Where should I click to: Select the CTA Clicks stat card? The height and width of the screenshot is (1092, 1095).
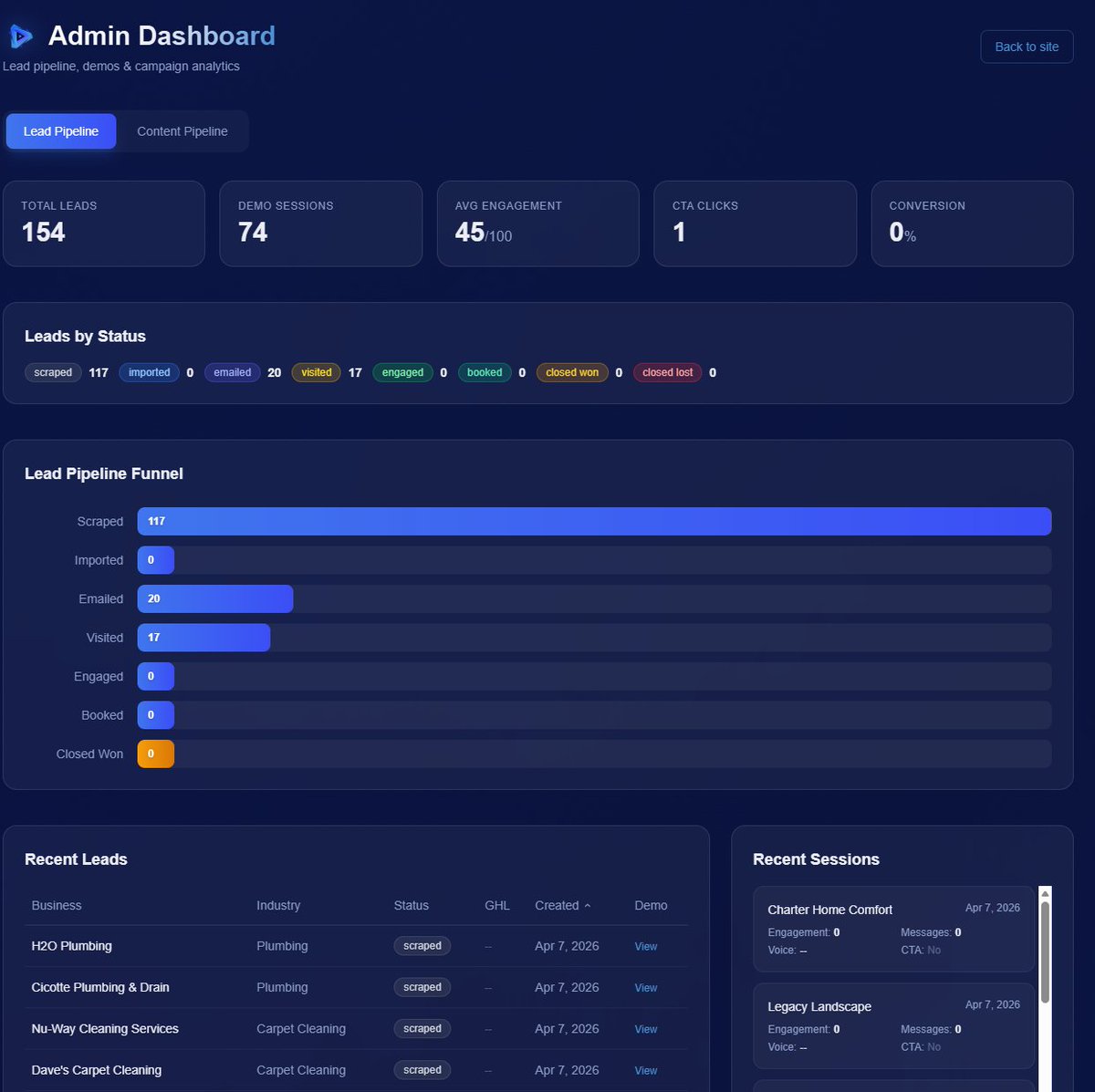coord(756,224)
